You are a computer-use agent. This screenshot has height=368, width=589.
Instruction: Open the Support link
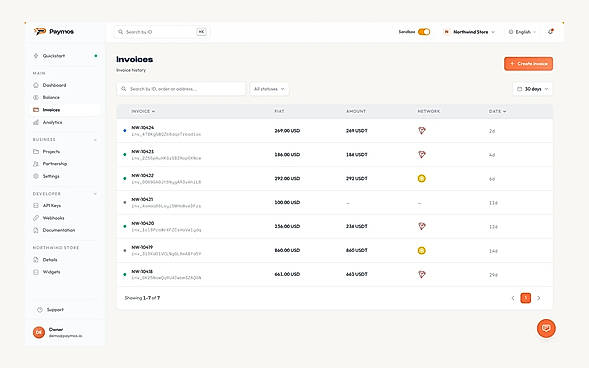click(x=65, y=310)
